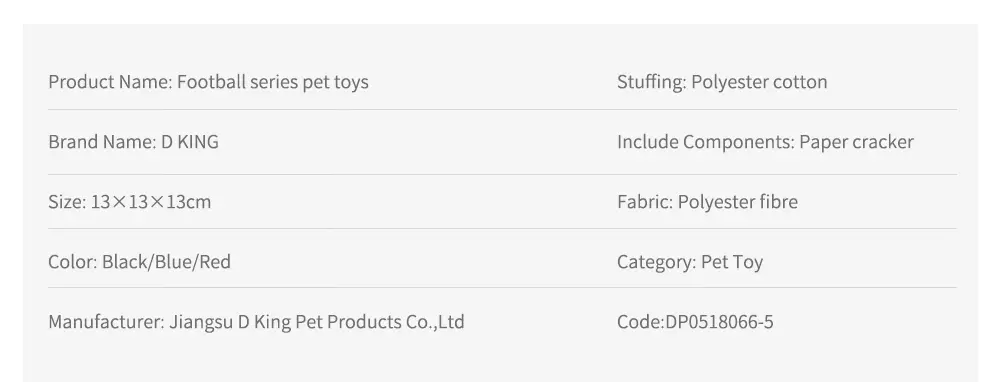This screenshot has width=1000, height=382.
Task: Click the '13×13×13cm' dimension value
Action: (151, 202)
